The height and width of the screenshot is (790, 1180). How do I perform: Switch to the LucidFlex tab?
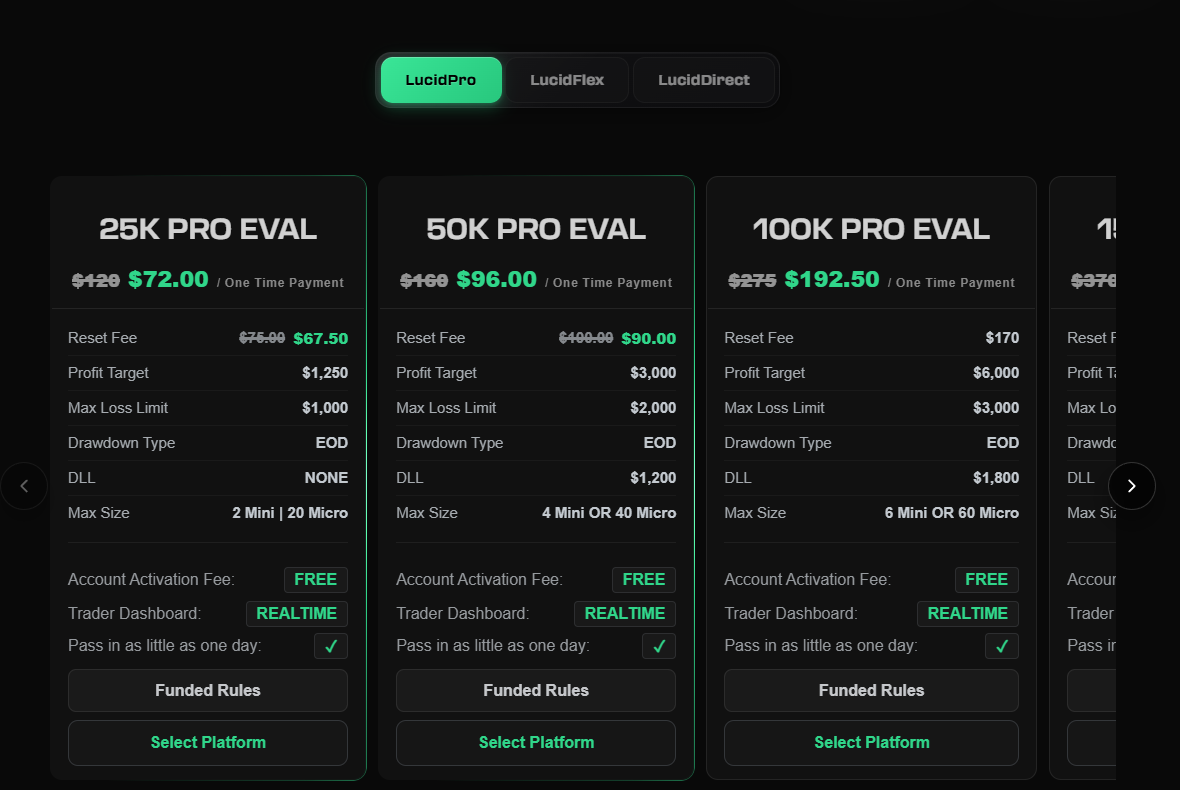click(566, 79)
